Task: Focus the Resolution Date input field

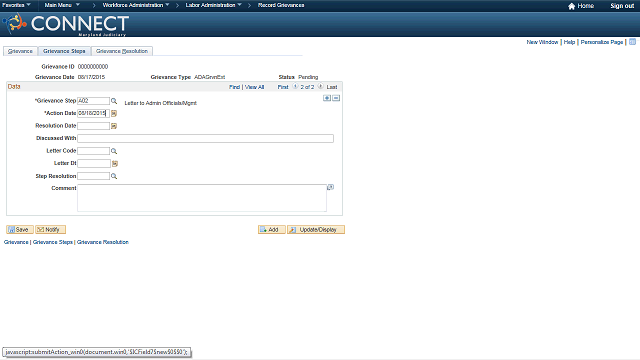Action: 93,126
